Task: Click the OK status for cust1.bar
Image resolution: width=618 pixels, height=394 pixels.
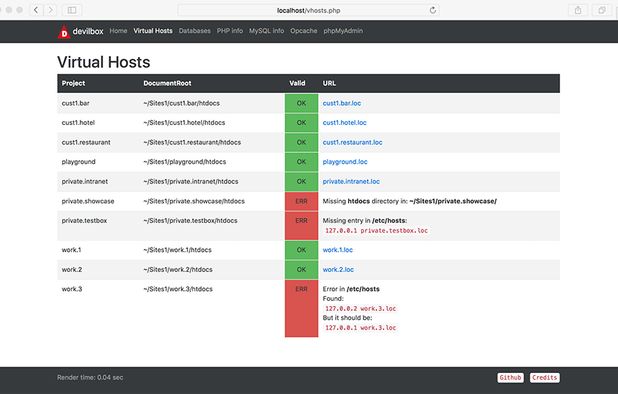Action: click(x=301, y=103)
